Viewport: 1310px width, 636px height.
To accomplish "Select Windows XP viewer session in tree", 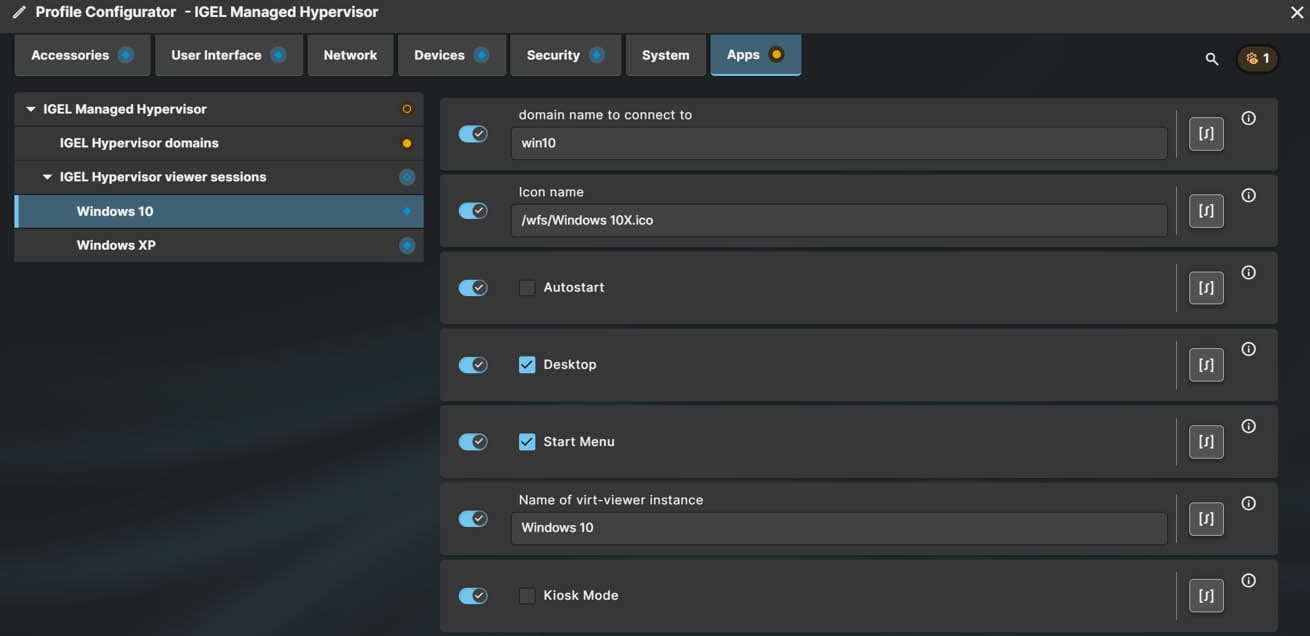I will [219, 245].
